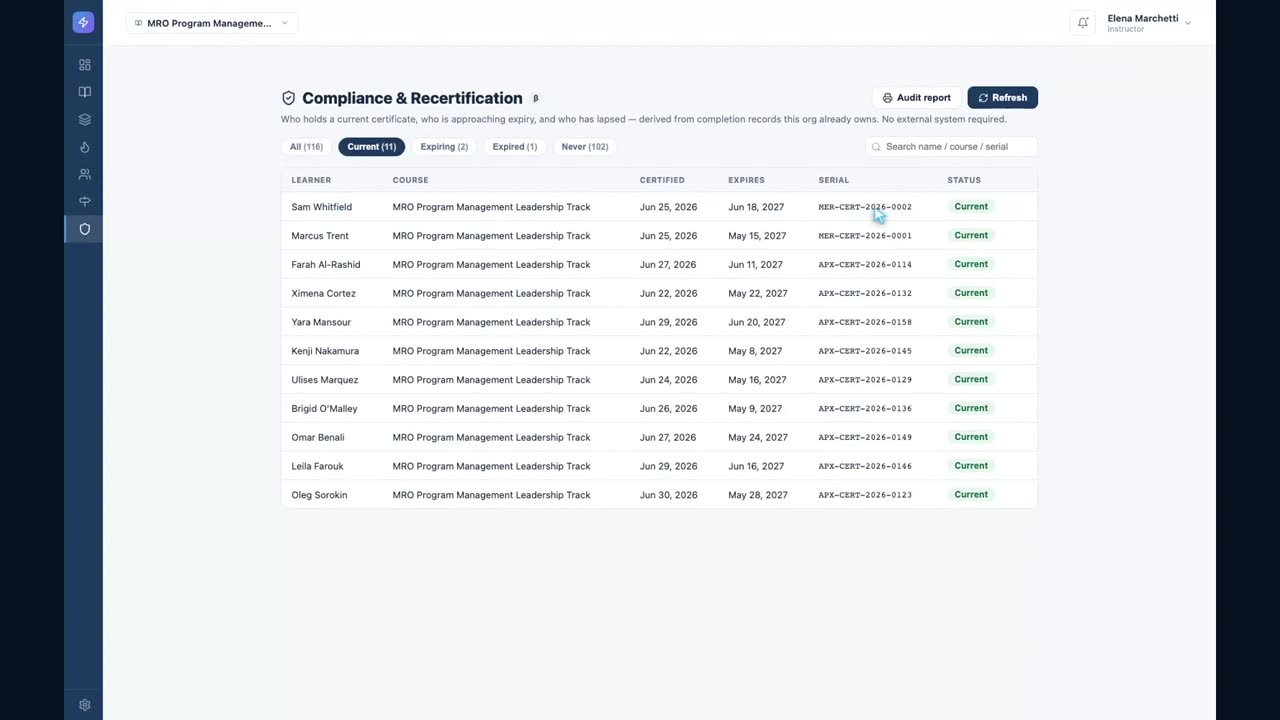Click certified date Jun 30, 2026

669,495
